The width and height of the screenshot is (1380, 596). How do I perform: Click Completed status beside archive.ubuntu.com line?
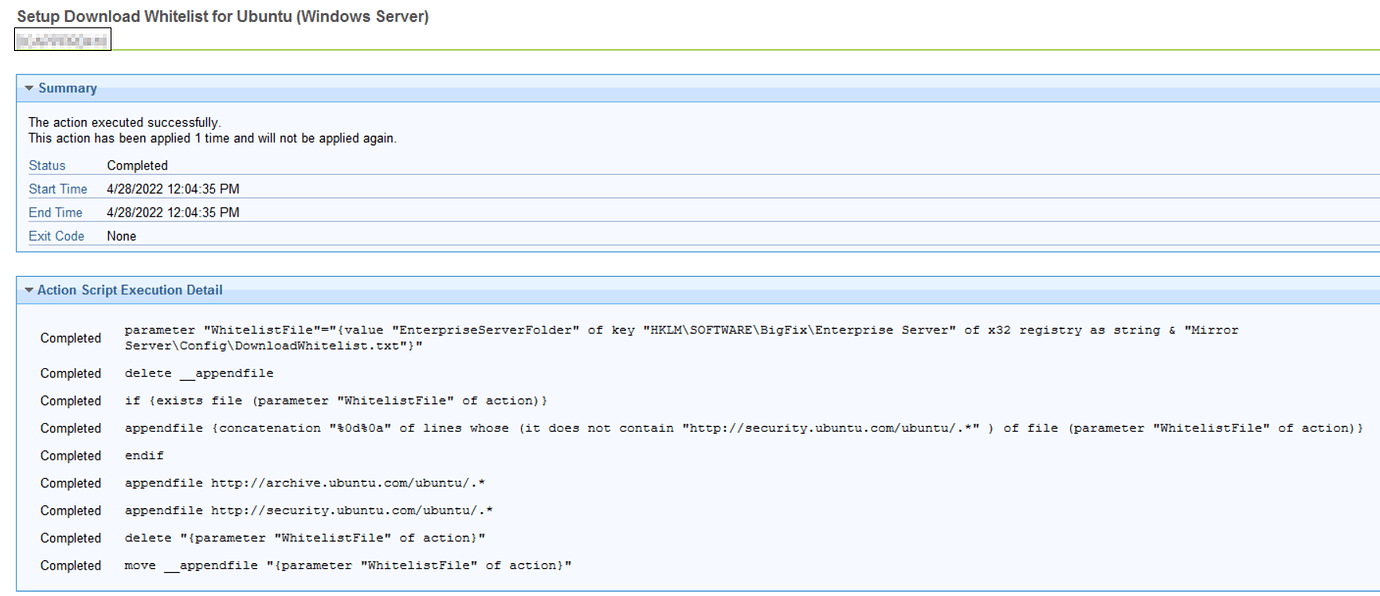coord(71,484)
